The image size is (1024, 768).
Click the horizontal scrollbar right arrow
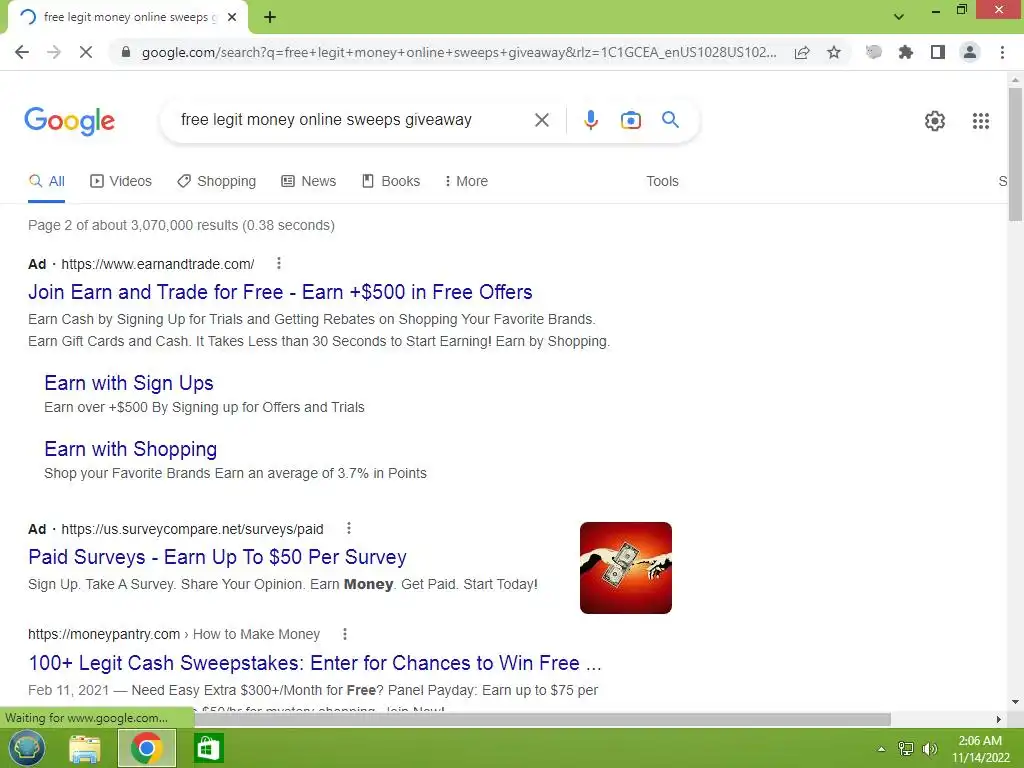999,719
